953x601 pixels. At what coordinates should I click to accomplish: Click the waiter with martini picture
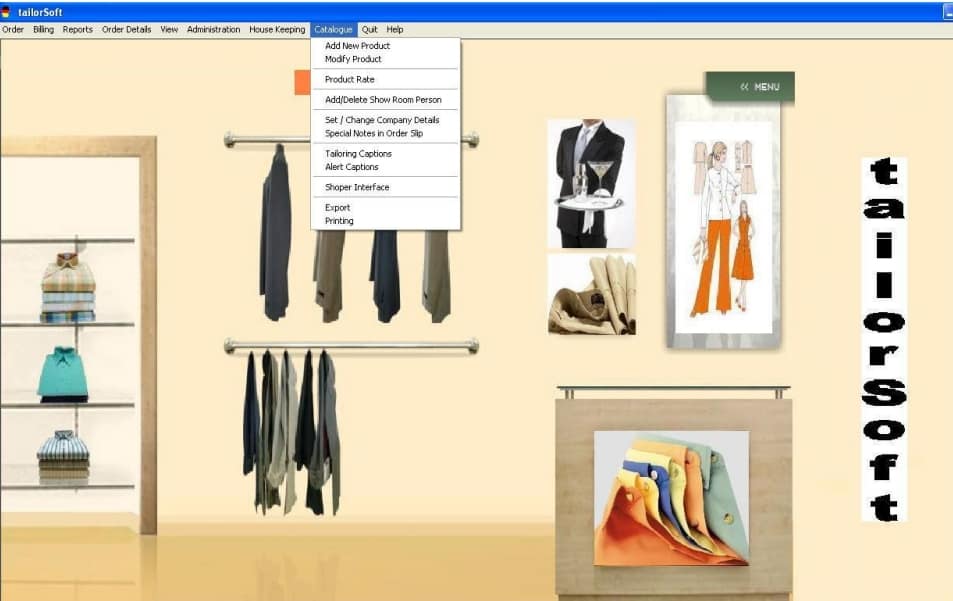[591, 184]
